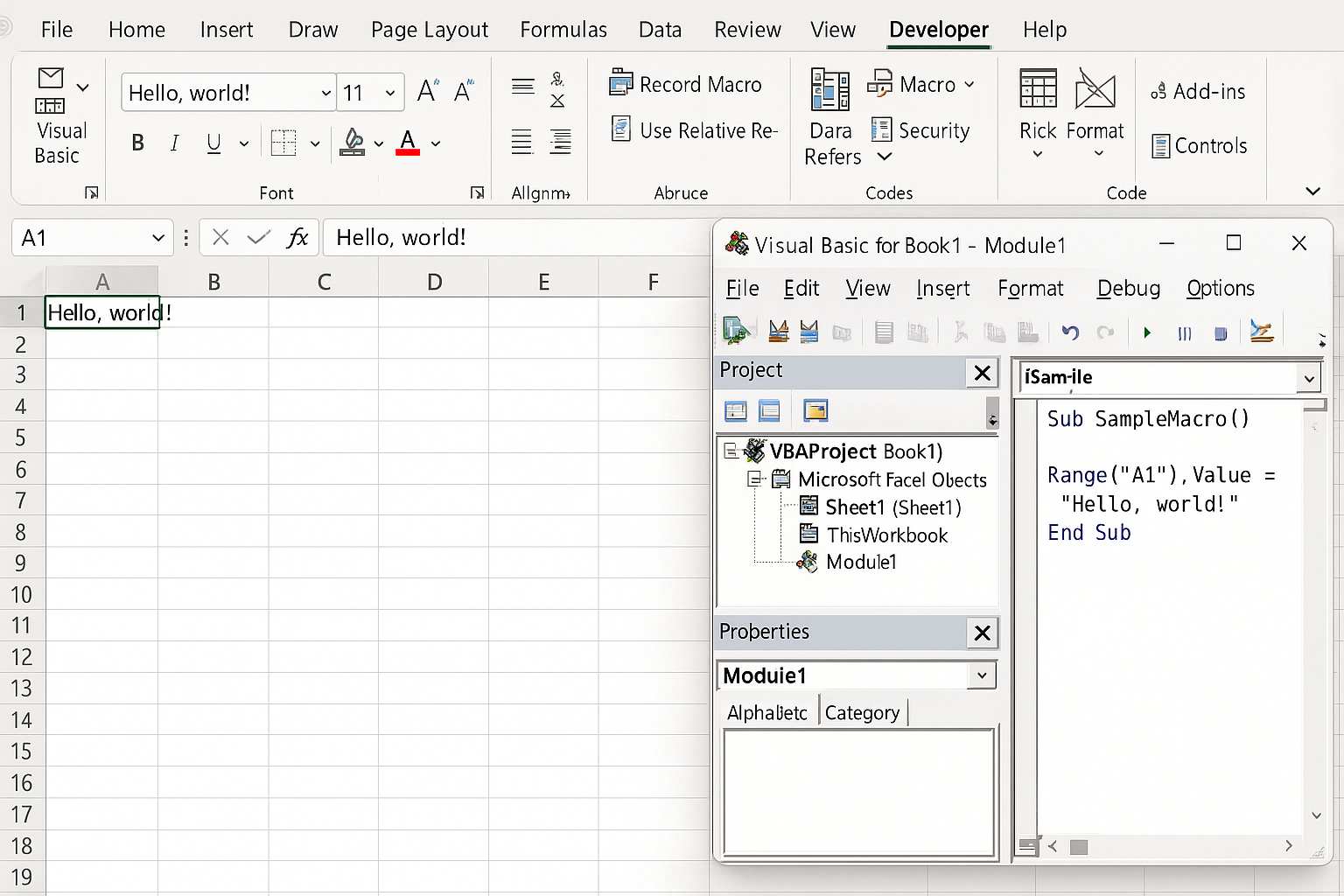Click the View Code icon in Project panel
1344x896 pixels.
click(736, 410)
